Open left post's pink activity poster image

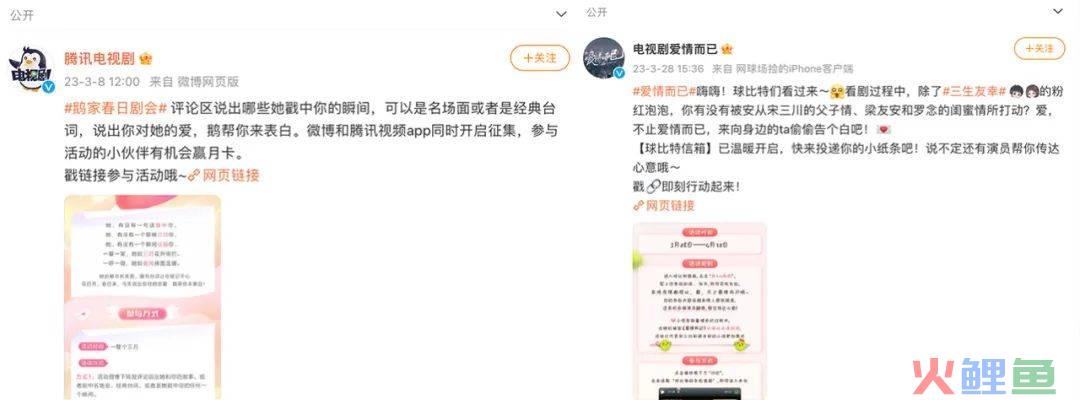[143, 297]
